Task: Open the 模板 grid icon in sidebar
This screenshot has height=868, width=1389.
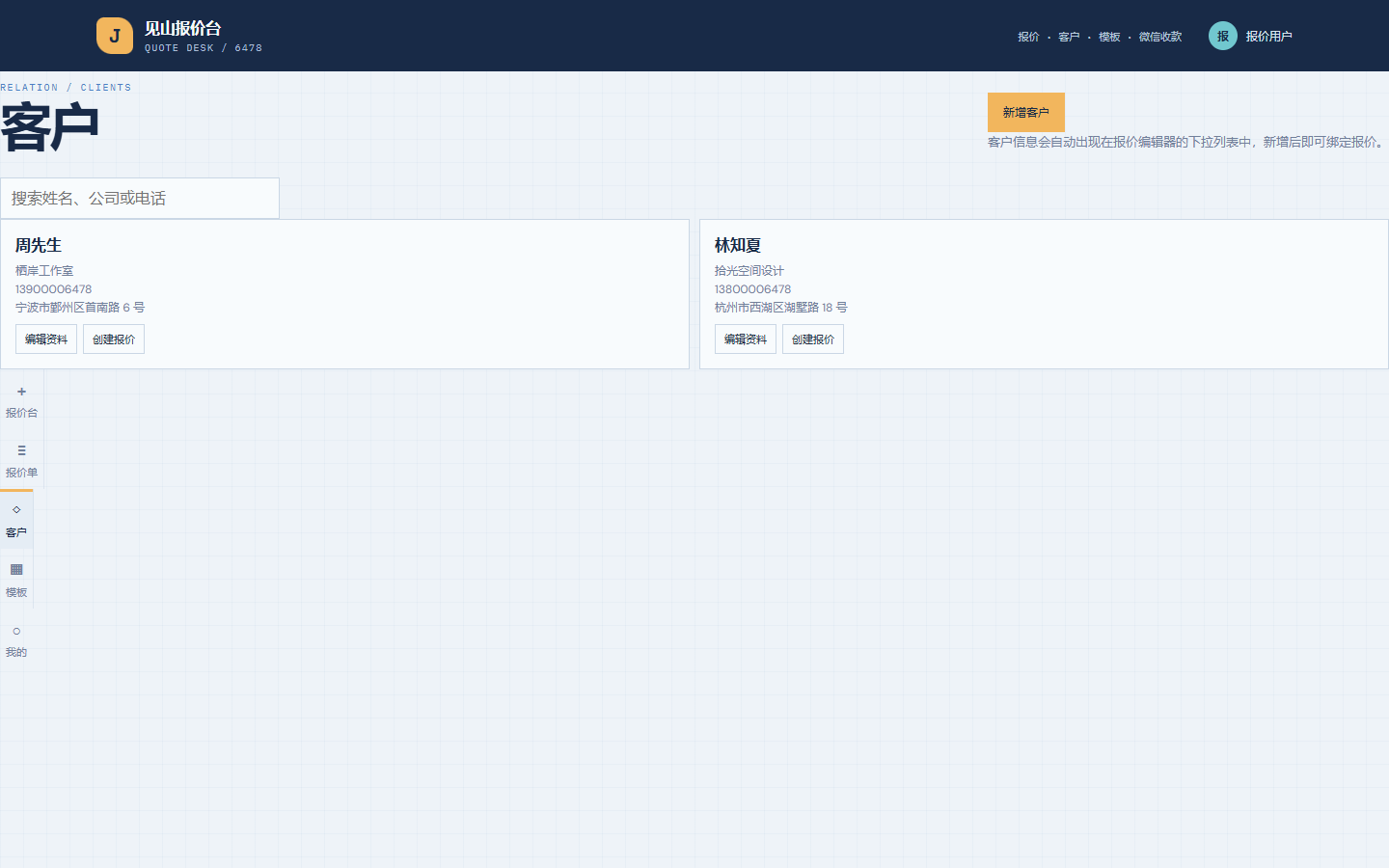Action: (x=16, y=569)
